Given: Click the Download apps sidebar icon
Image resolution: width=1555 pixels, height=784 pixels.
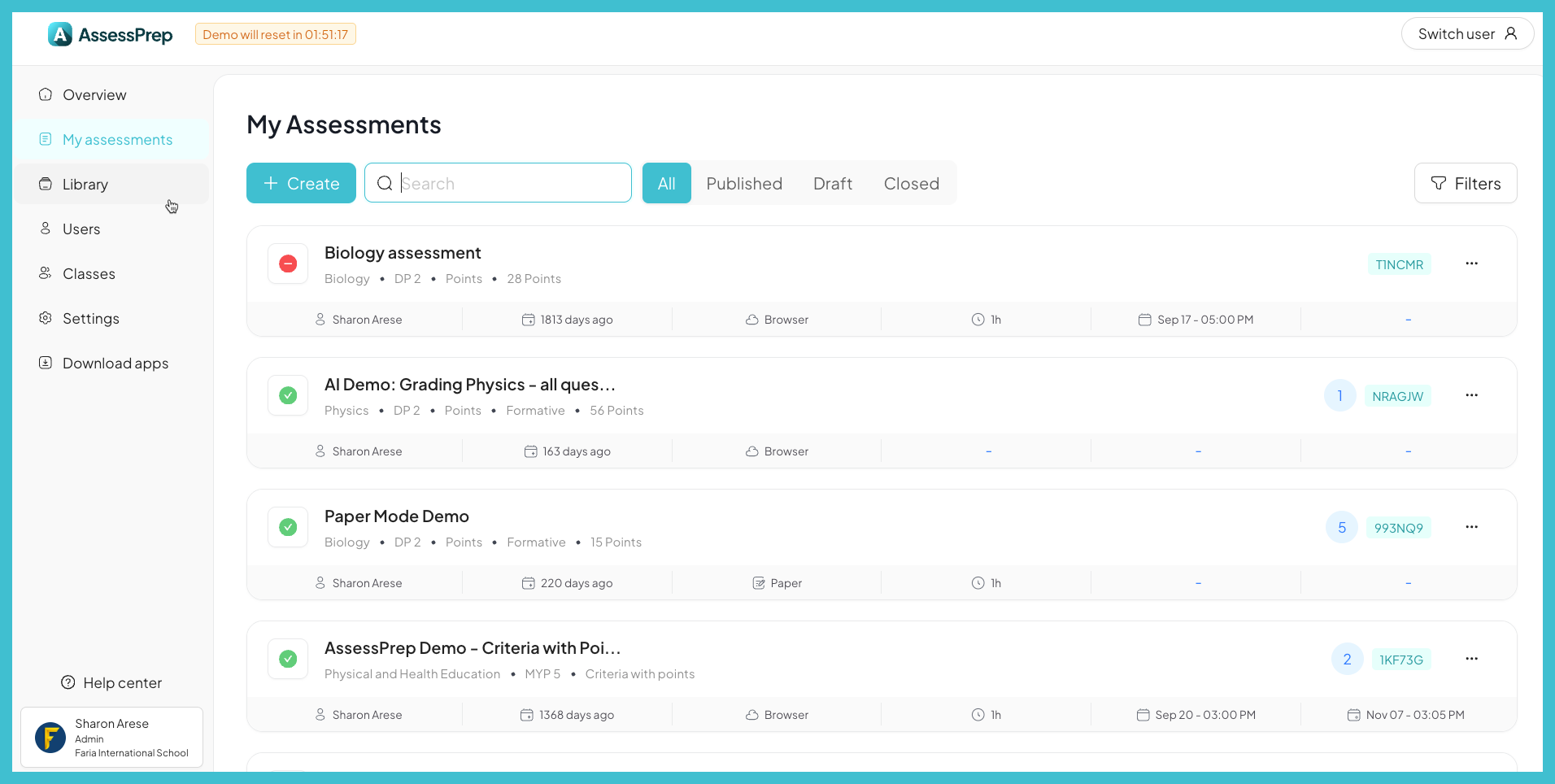Looking at the screenshot, I should click(x=46, y=363).
